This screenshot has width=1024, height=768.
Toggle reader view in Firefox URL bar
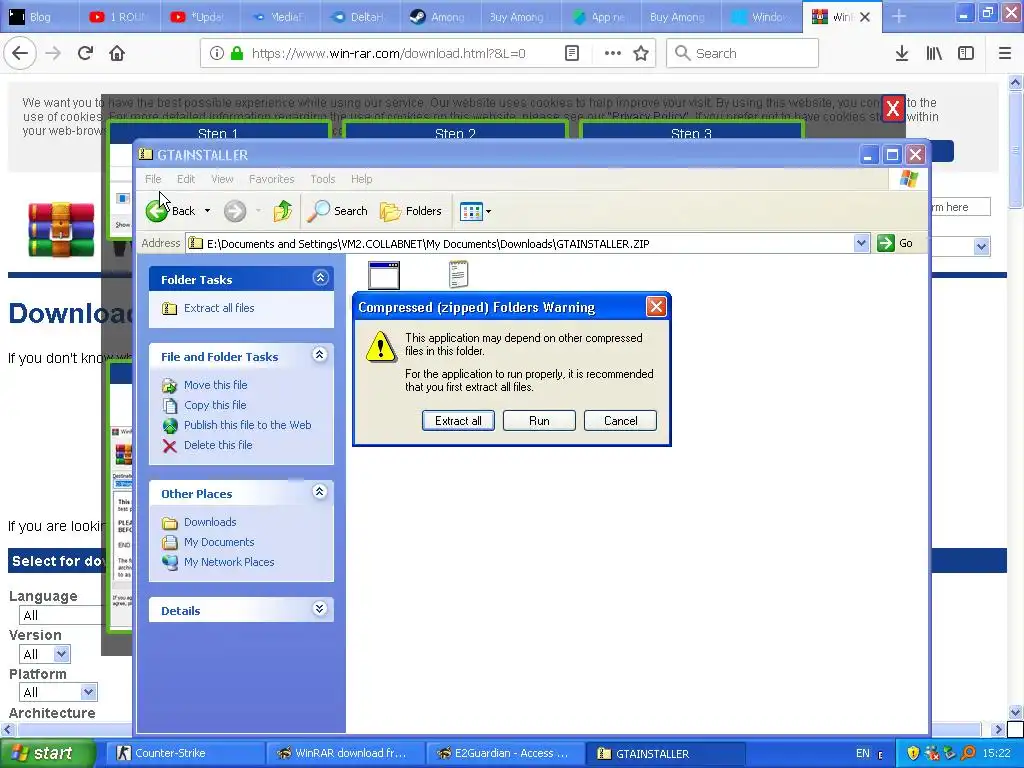(x=571, y=54)
